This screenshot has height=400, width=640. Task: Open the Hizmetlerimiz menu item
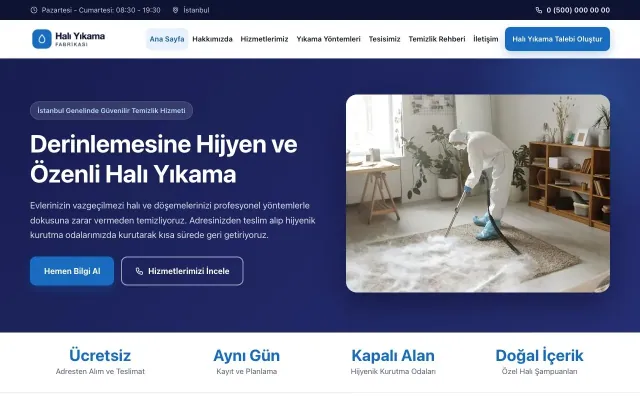point(264,39)
